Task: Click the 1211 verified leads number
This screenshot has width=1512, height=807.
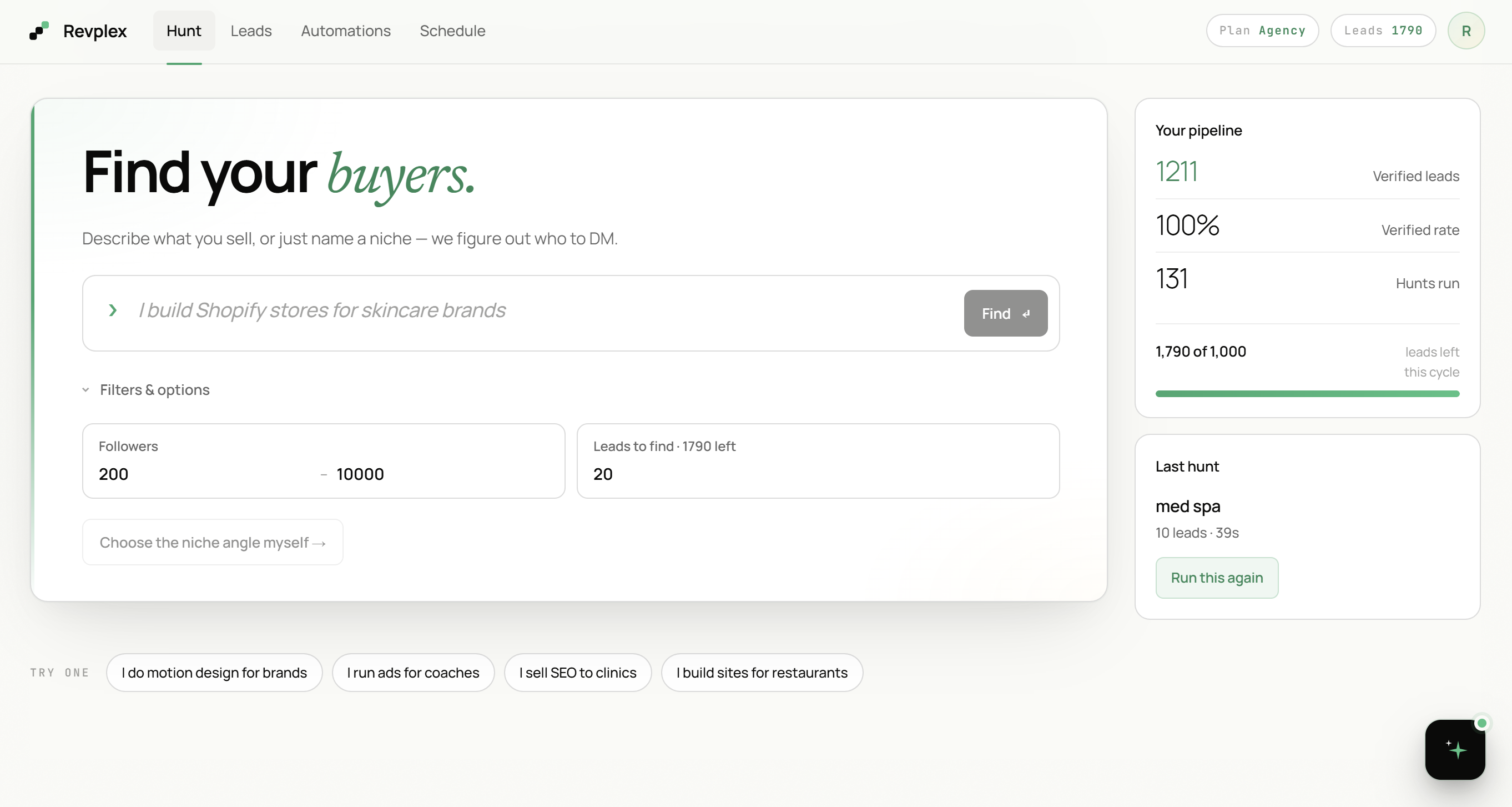Action: pos(1176,172)
